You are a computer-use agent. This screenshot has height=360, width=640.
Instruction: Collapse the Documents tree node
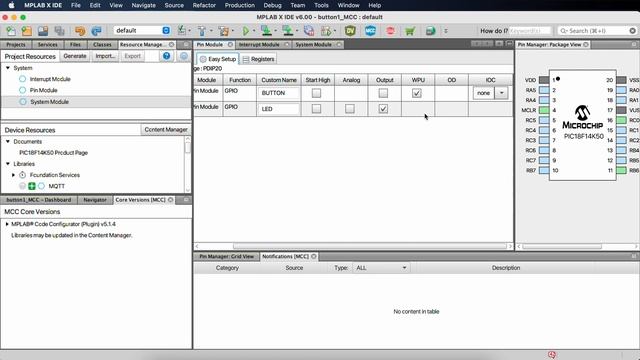(8, 141)
